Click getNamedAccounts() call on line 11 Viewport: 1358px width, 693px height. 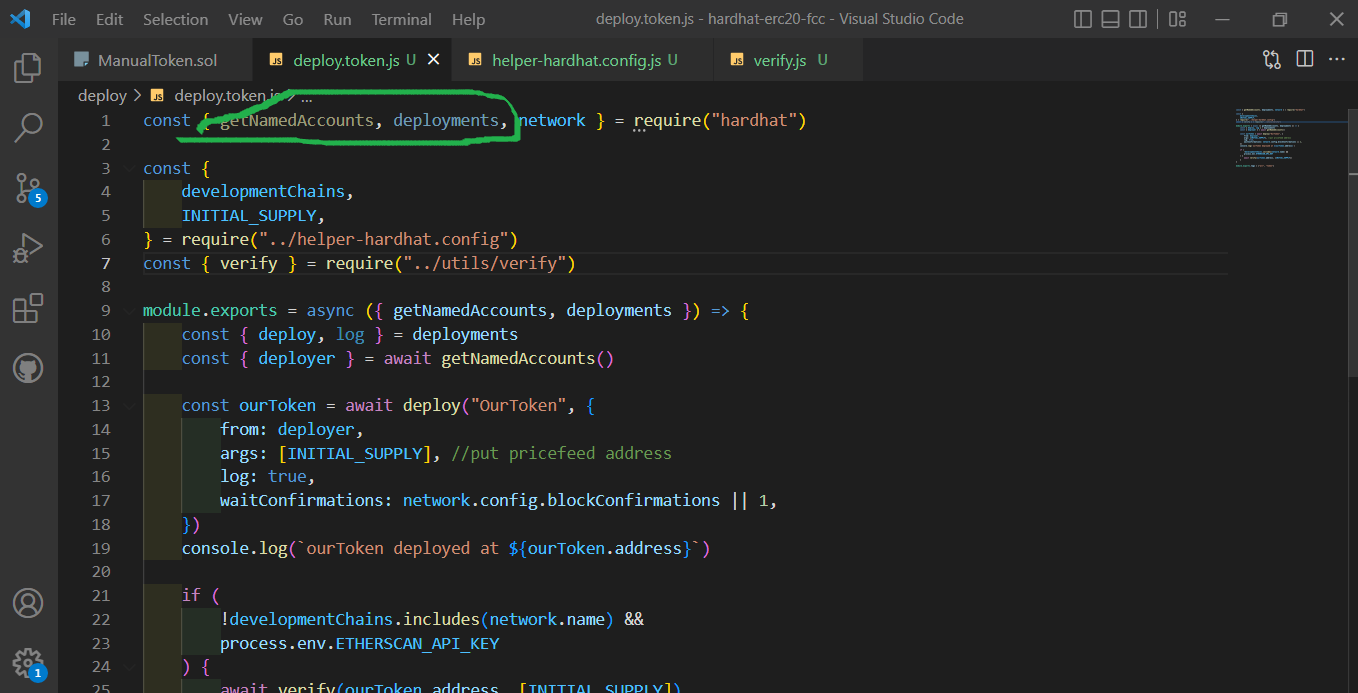click(527, 358)
